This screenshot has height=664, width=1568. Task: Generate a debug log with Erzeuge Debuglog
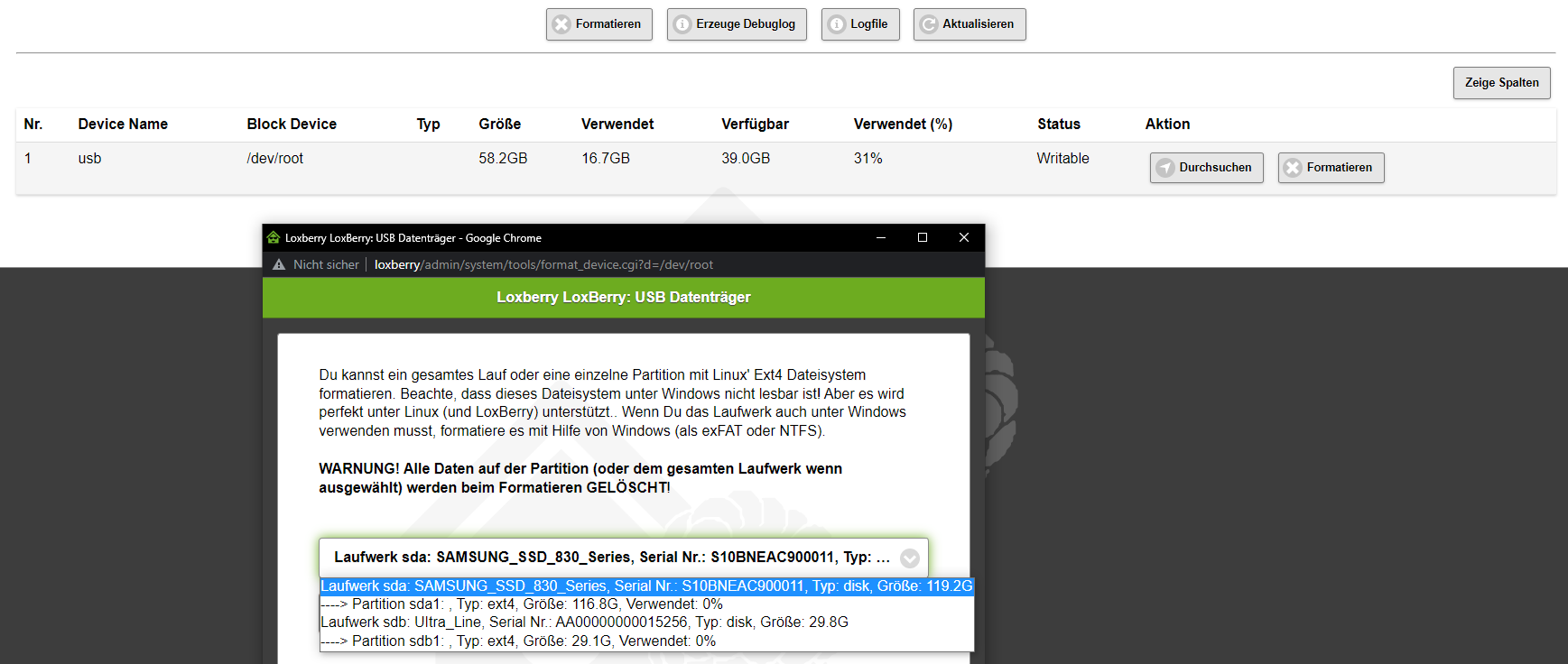point(737,24)
